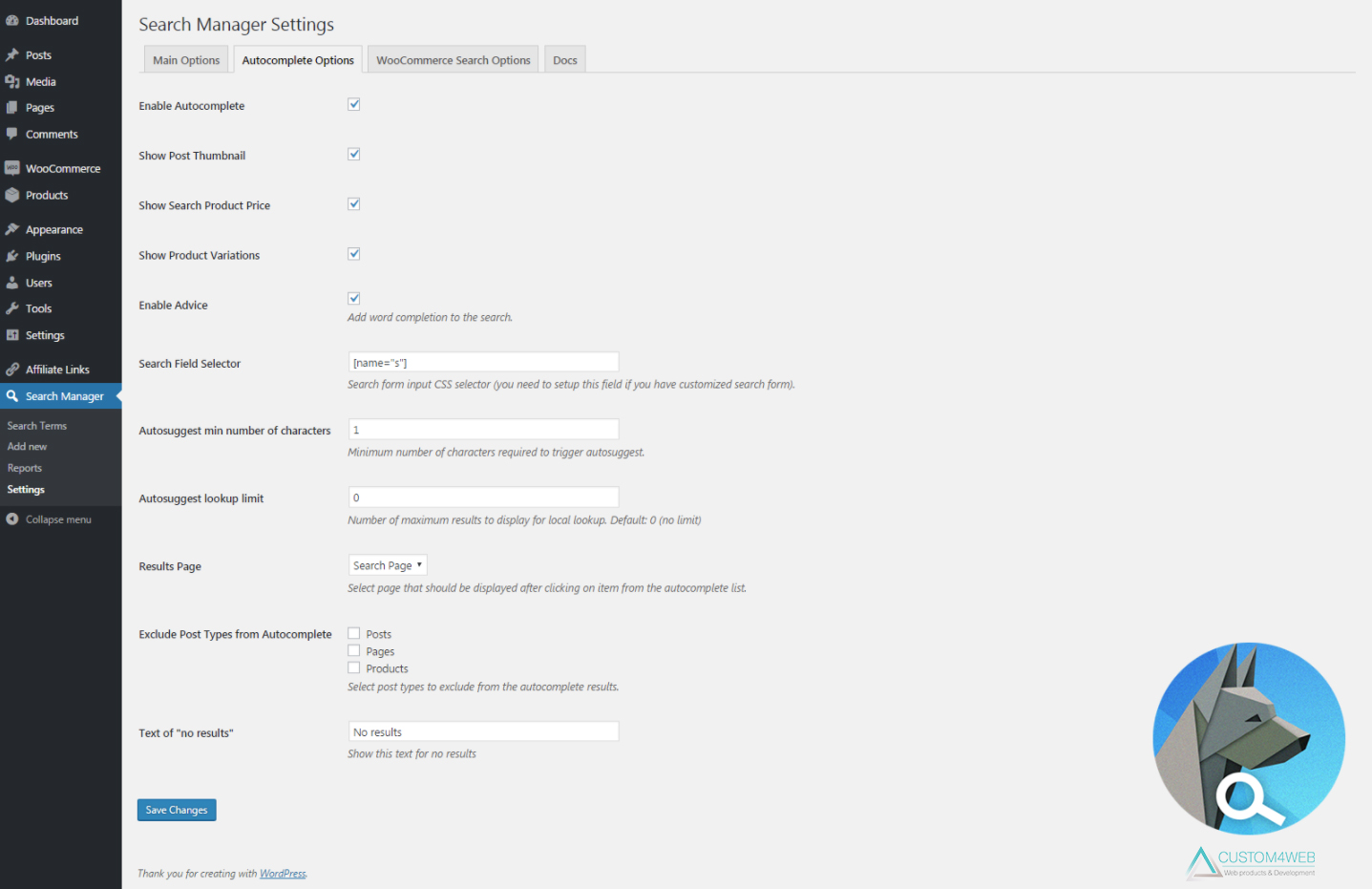Follow the WordPress footer link
1372x889 pixels.
pos(283,874)
